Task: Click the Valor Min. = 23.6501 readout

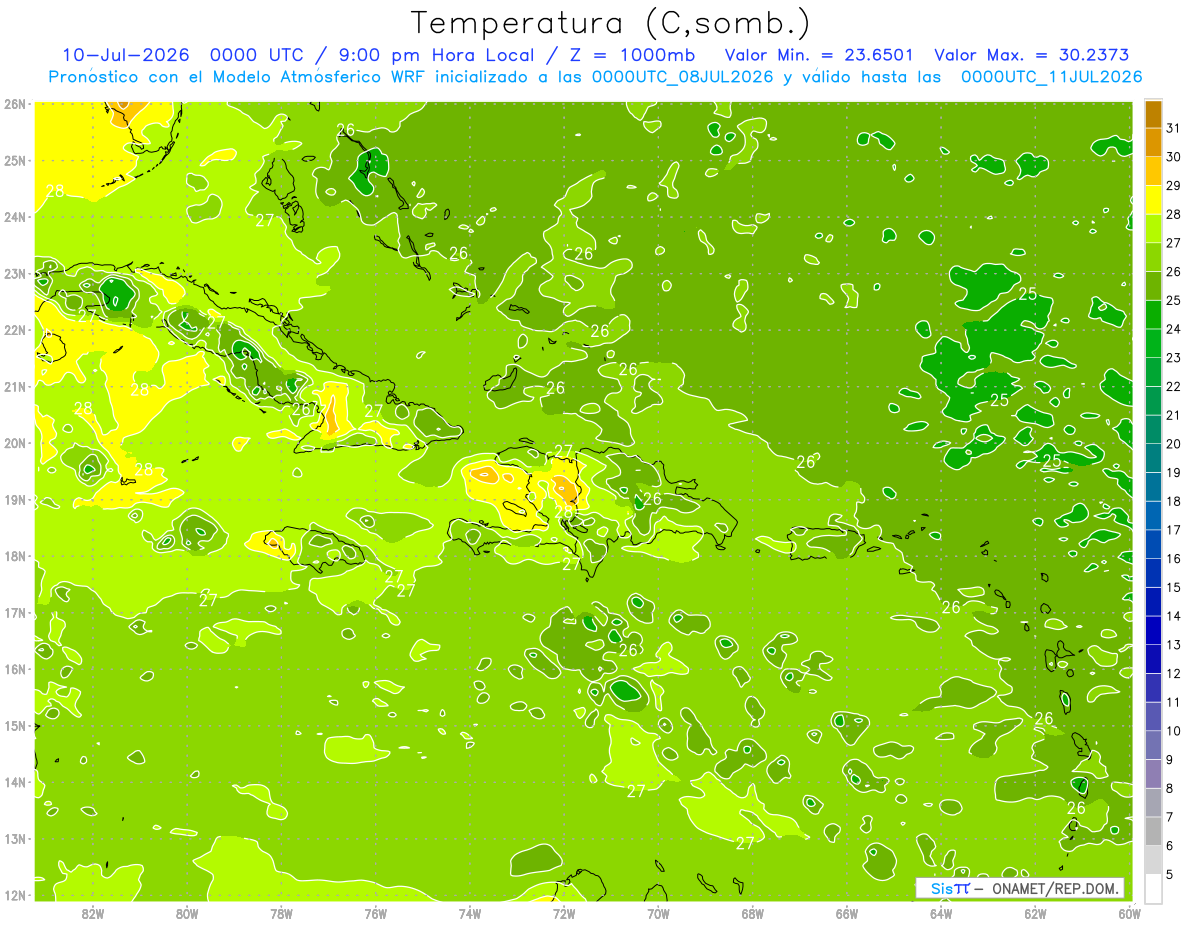Action: pos(818,55)
